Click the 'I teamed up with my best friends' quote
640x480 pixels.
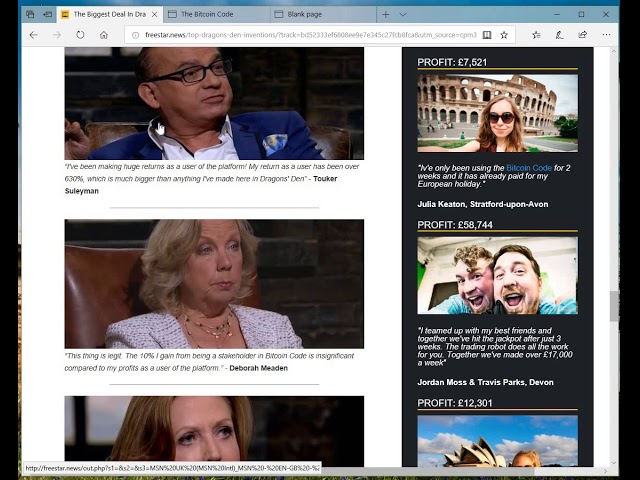coord(495,347)
